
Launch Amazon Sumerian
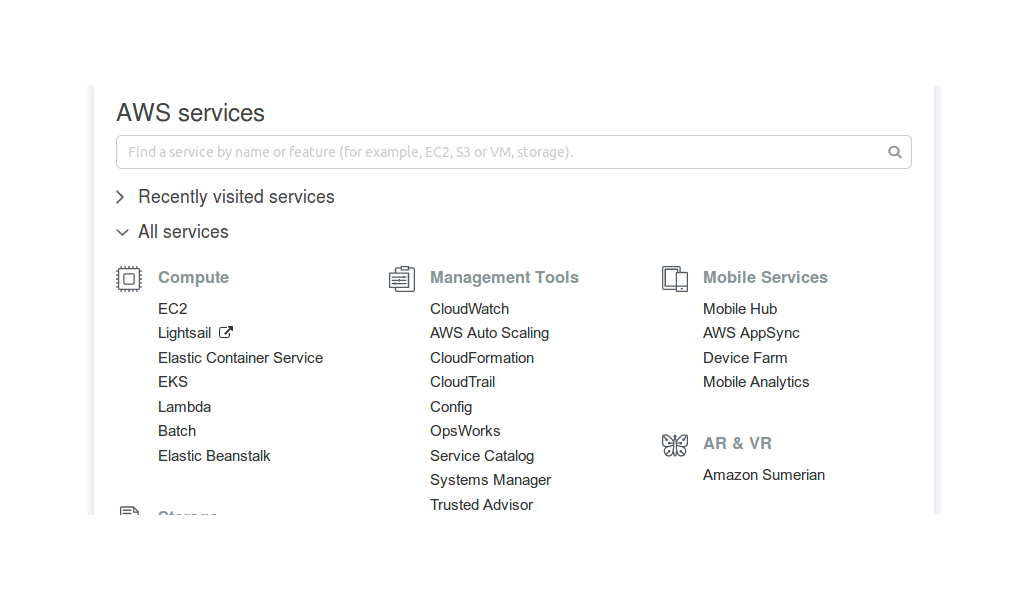(x=764, y=475)
